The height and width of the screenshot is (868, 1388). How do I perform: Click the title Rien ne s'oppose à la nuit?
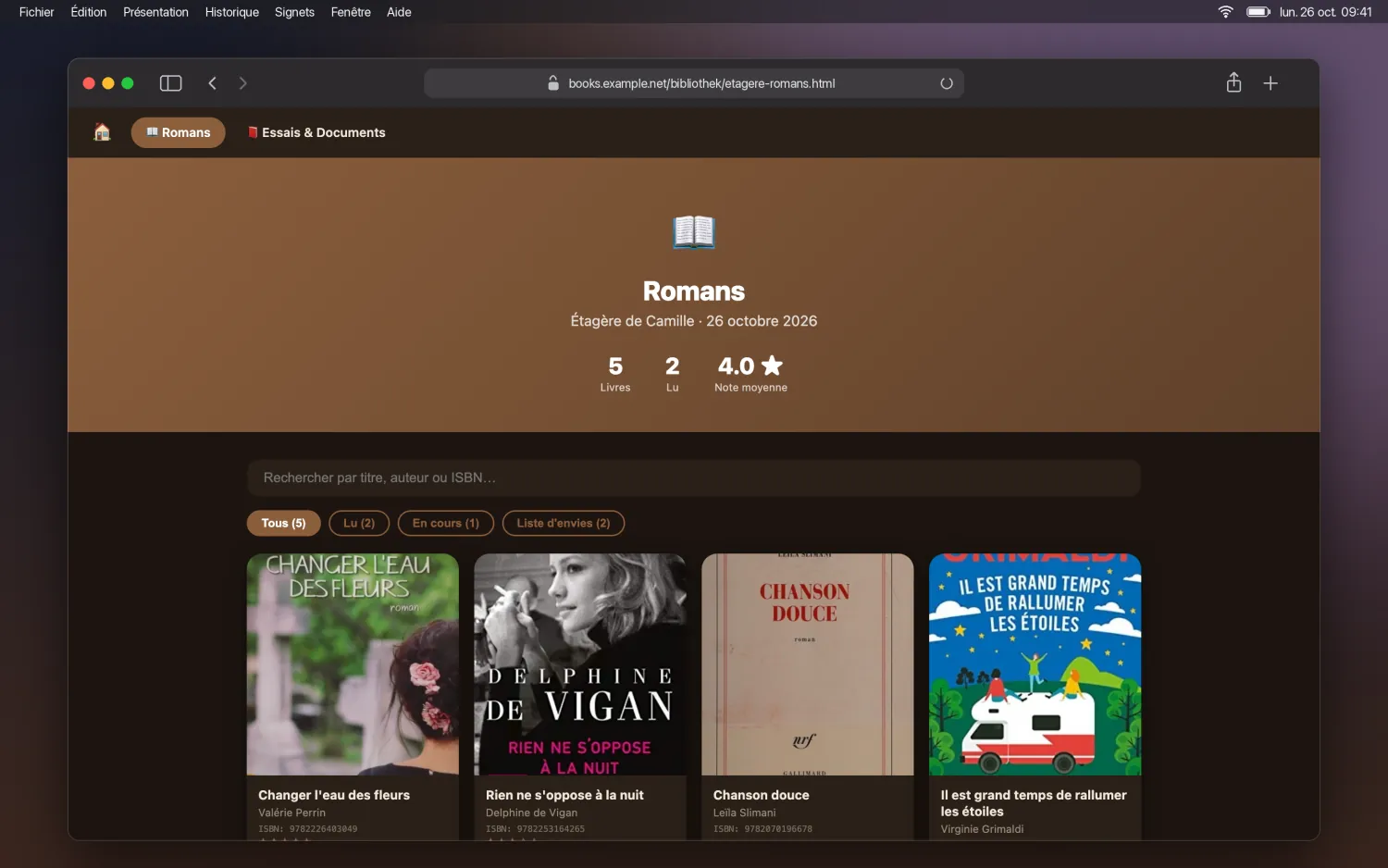point(564,795)
